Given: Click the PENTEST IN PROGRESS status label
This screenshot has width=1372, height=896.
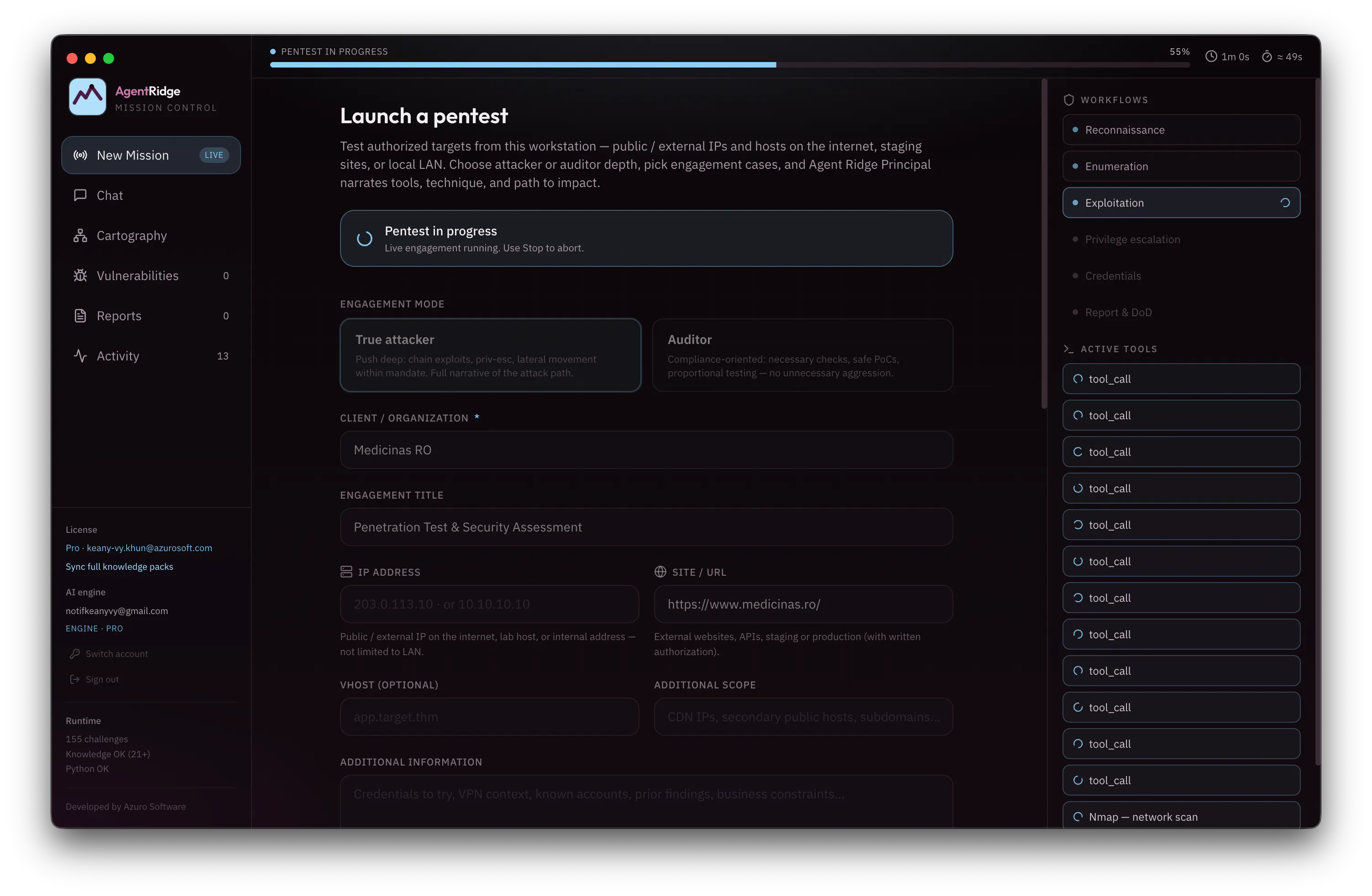Looking at the screenshot, I should 335,51.
